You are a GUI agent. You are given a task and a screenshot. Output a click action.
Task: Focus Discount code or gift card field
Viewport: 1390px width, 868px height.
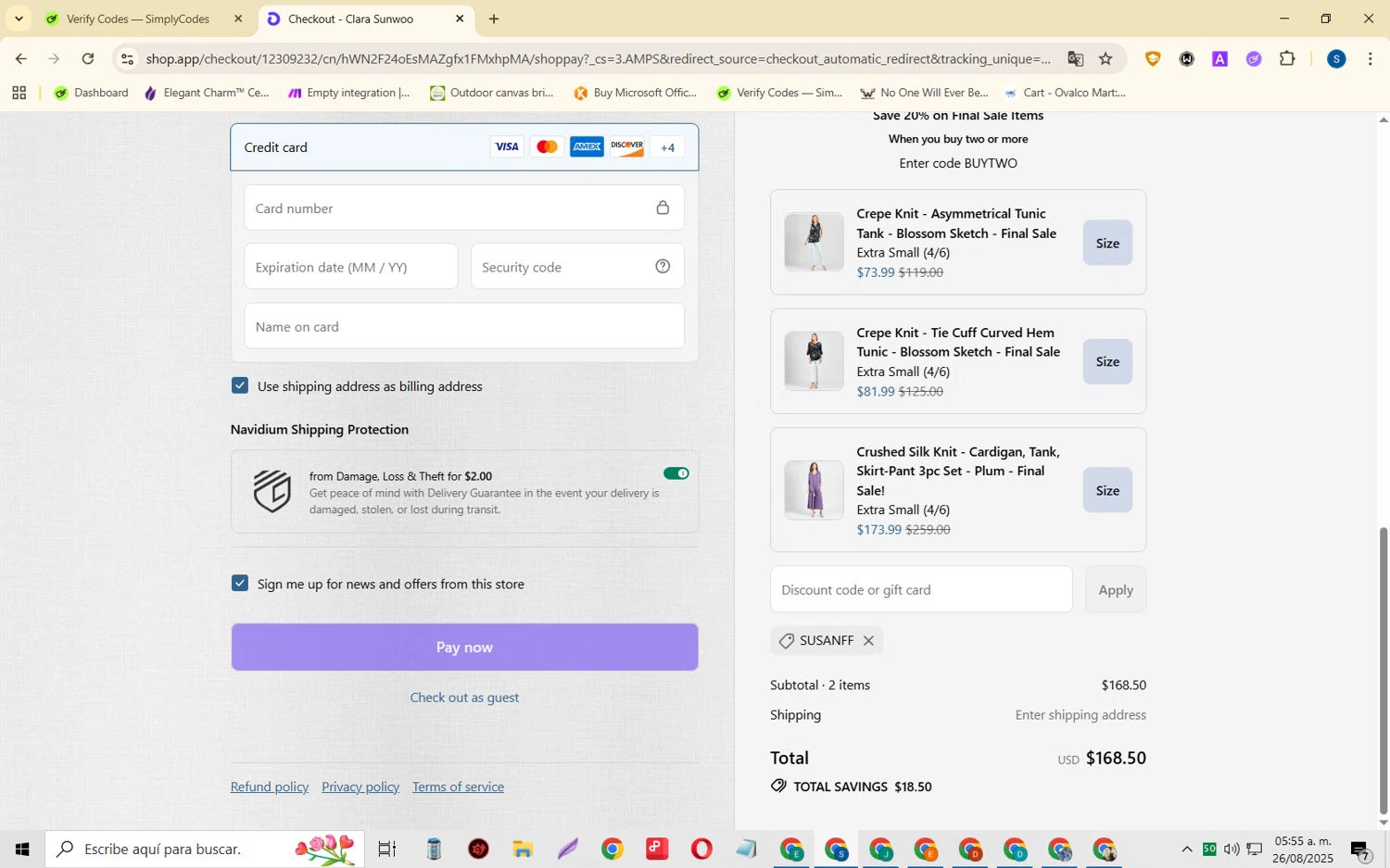921,589
